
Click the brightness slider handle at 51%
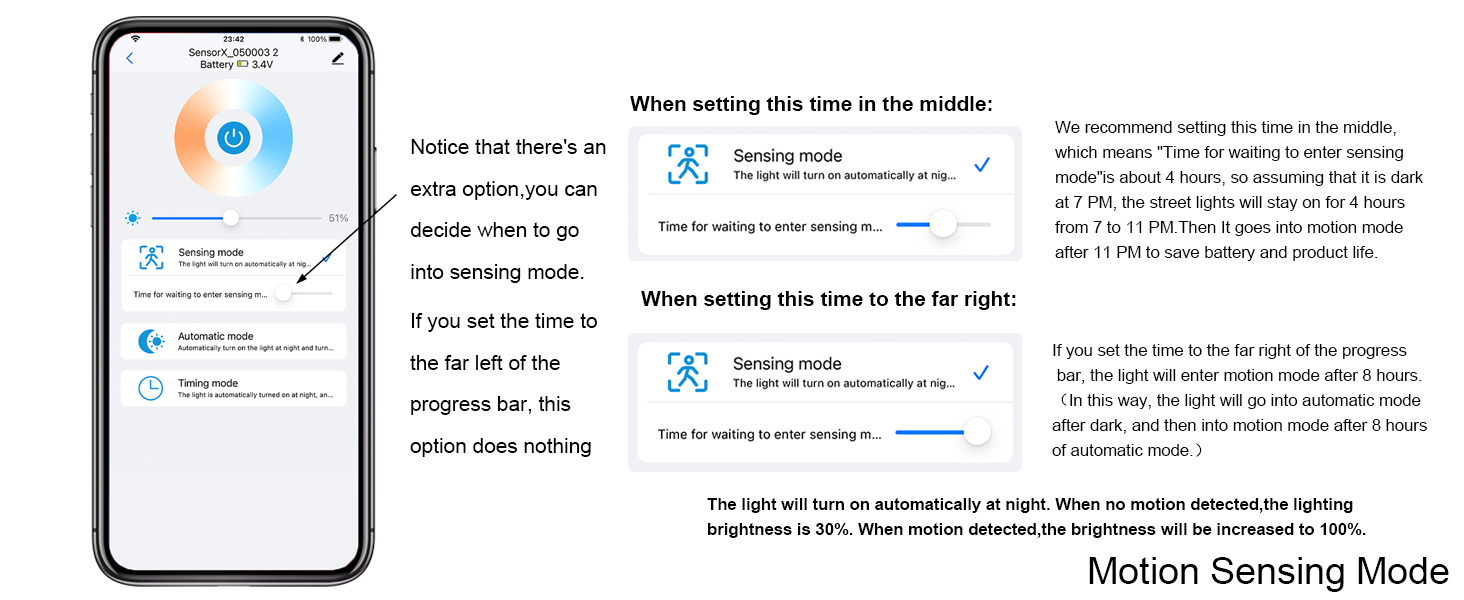click(x=231, y=217)
